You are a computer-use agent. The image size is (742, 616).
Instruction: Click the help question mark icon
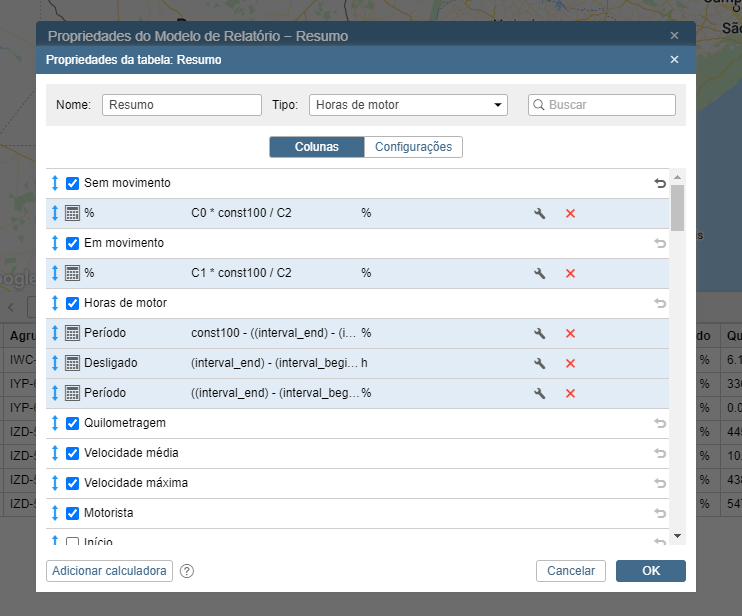click(187, 571)
